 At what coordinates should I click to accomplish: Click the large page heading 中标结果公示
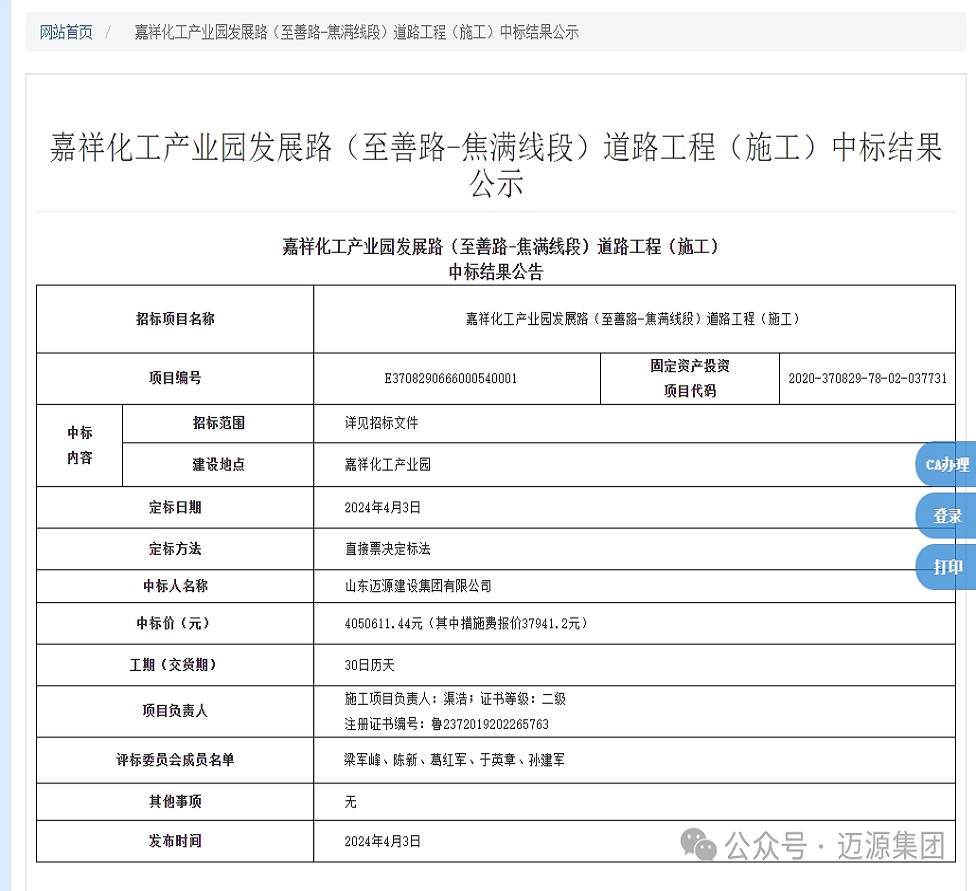496,165
